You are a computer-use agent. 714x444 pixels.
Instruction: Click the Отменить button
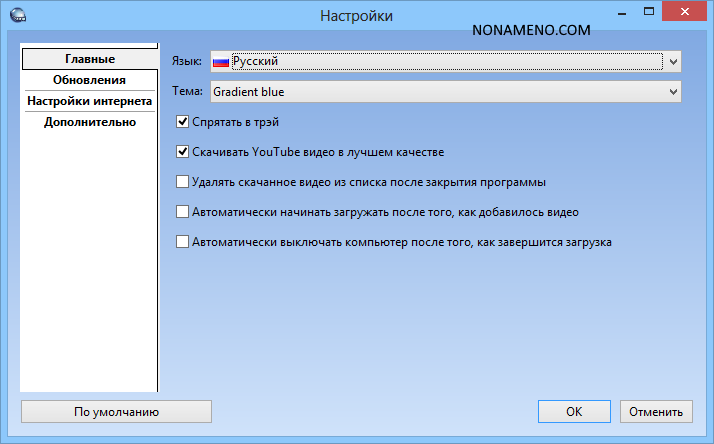pos(656,411)
